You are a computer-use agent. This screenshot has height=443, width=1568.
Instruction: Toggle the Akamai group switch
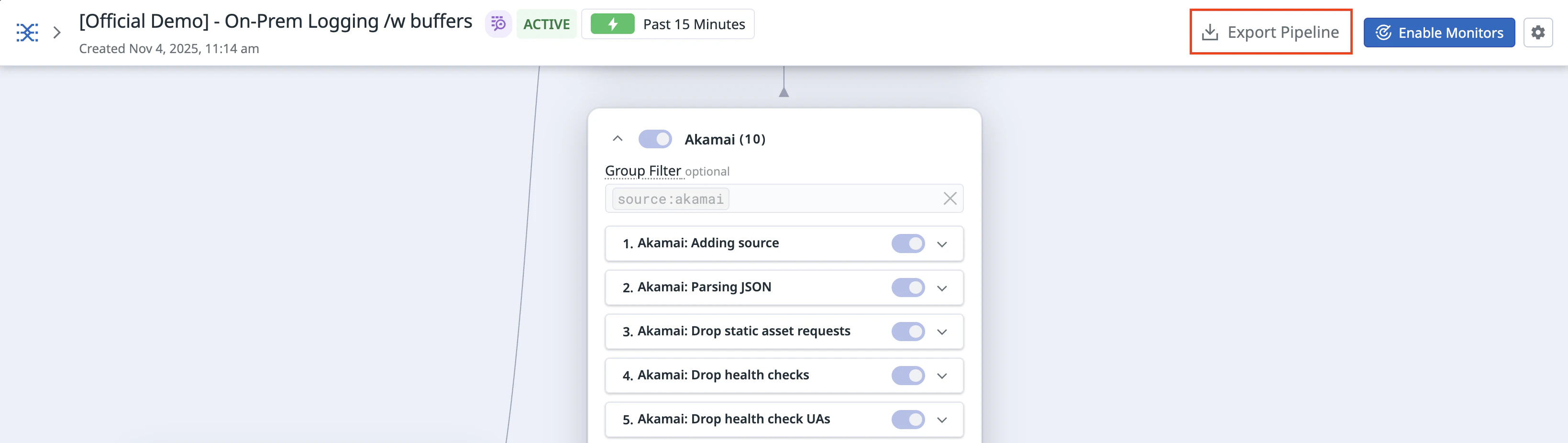coord(655,139)
